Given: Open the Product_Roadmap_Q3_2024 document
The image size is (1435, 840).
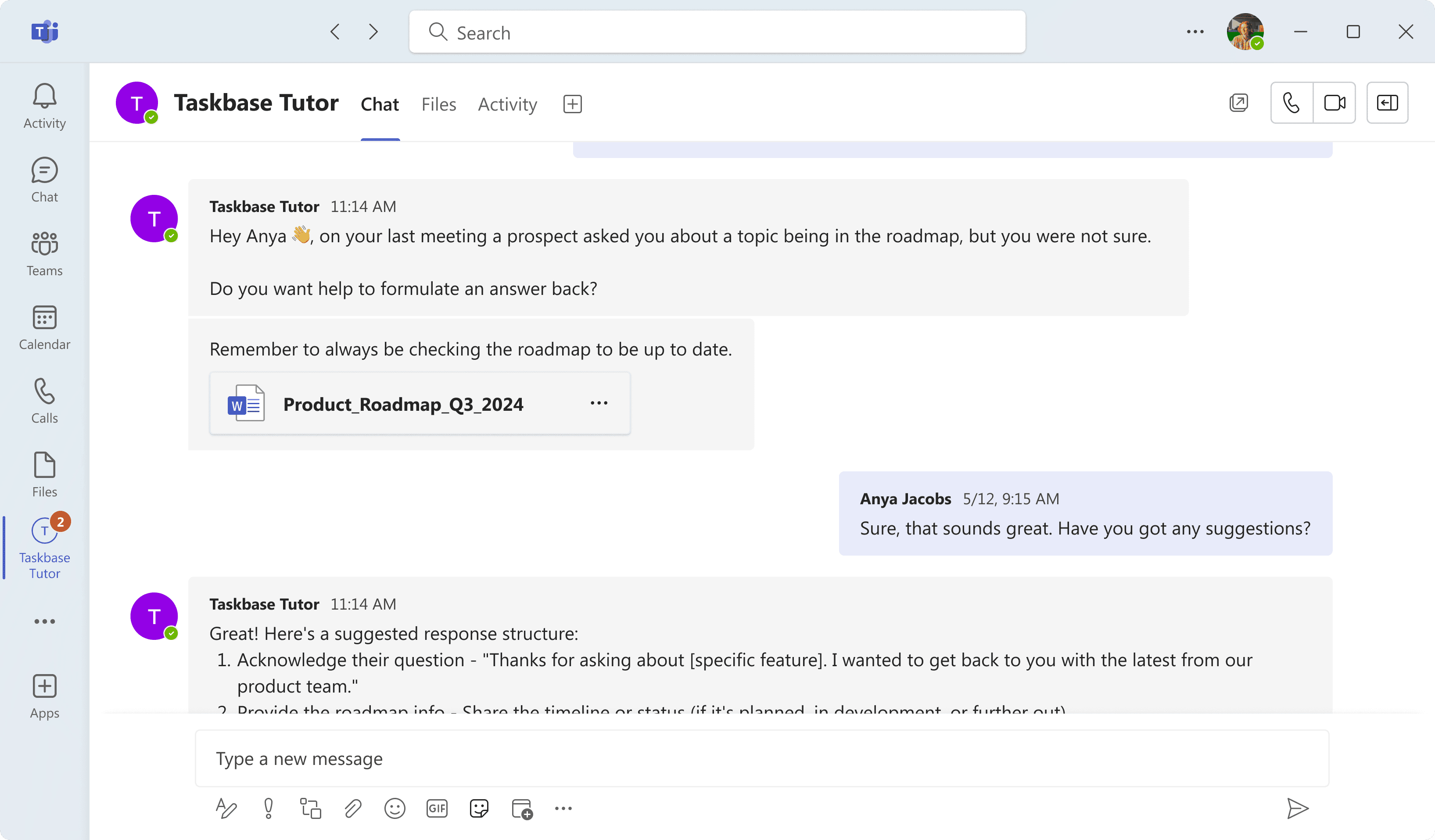Looking at the screenshot, I should click(402, 404).
